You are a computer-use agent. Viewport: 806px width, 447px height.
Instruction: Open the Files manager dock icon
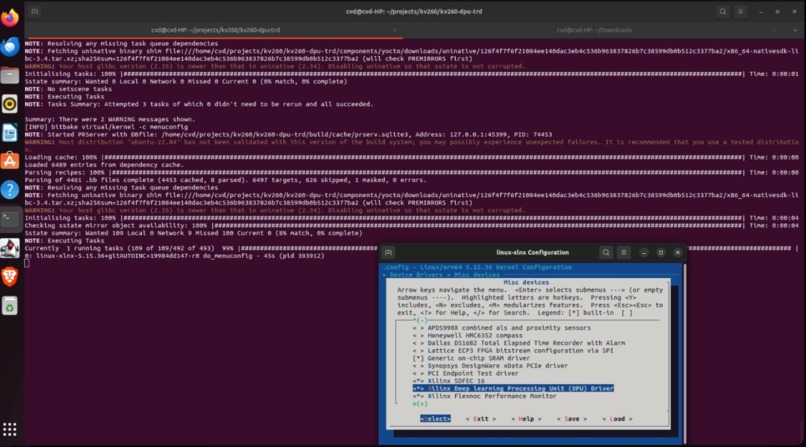(10, 76)
